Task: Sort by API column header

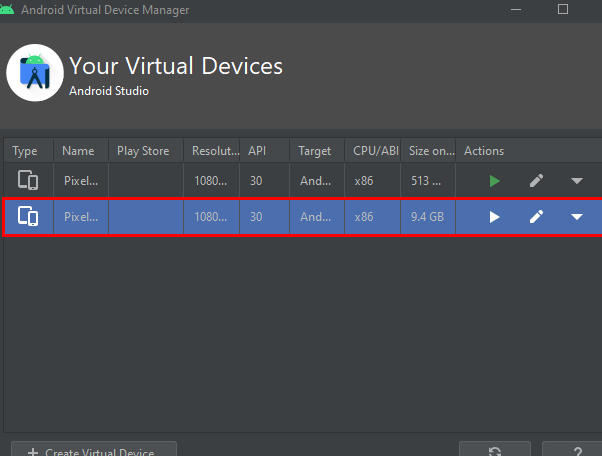Action: pyautogui.click(x=257, y=151)
